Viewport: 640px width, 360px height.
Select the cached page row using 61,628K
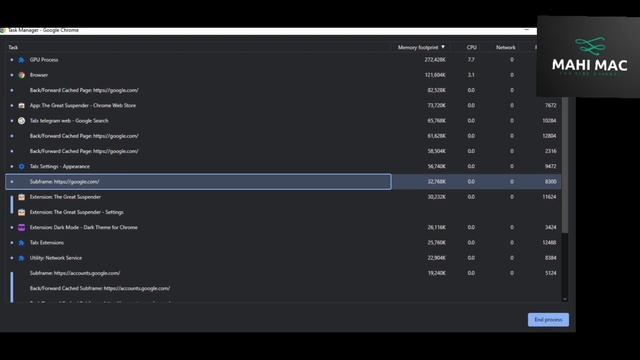[283, 136]
